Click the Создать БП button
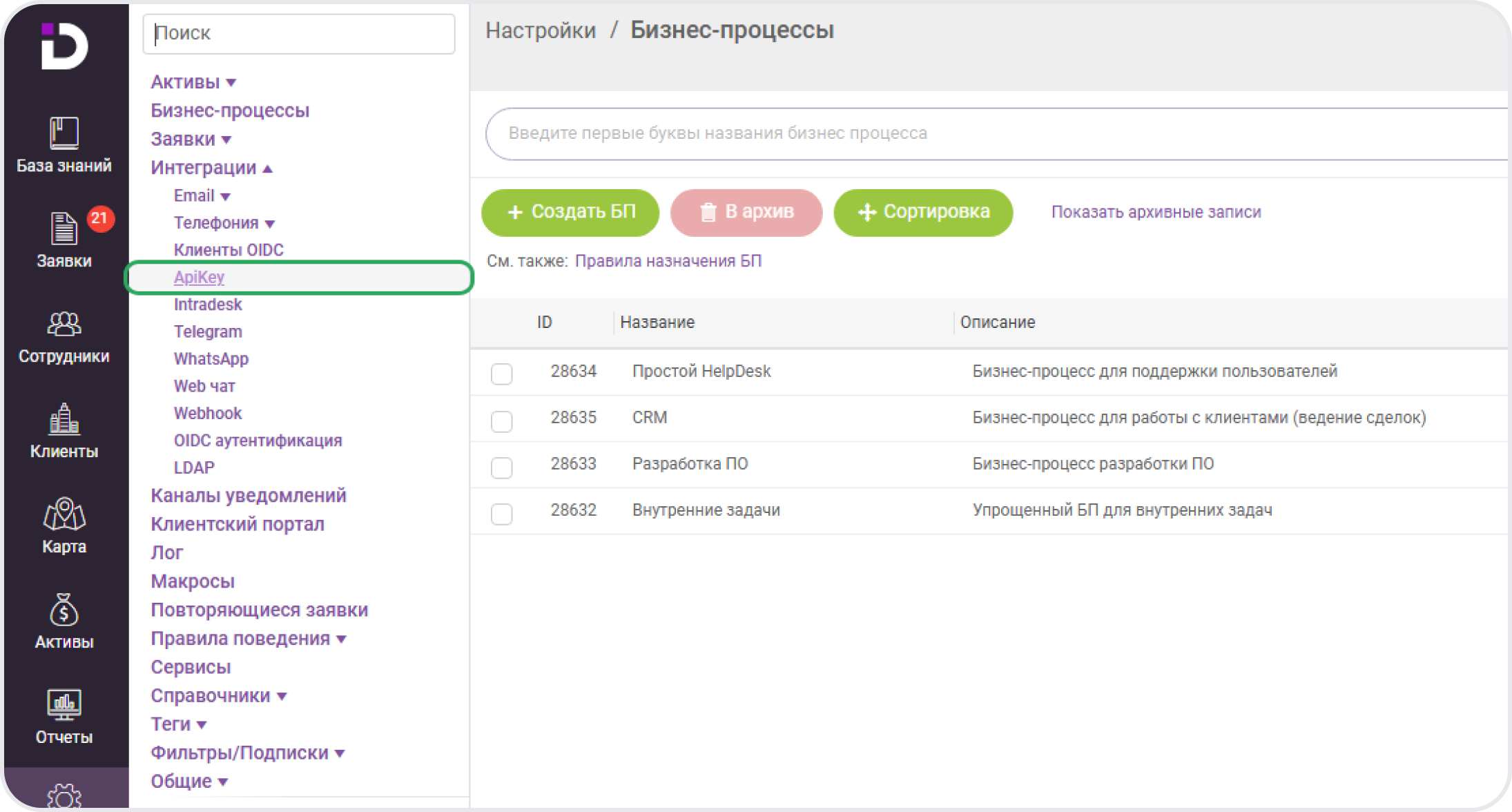This screenshot has height=812, width=1512. click(x=570, y=212)
